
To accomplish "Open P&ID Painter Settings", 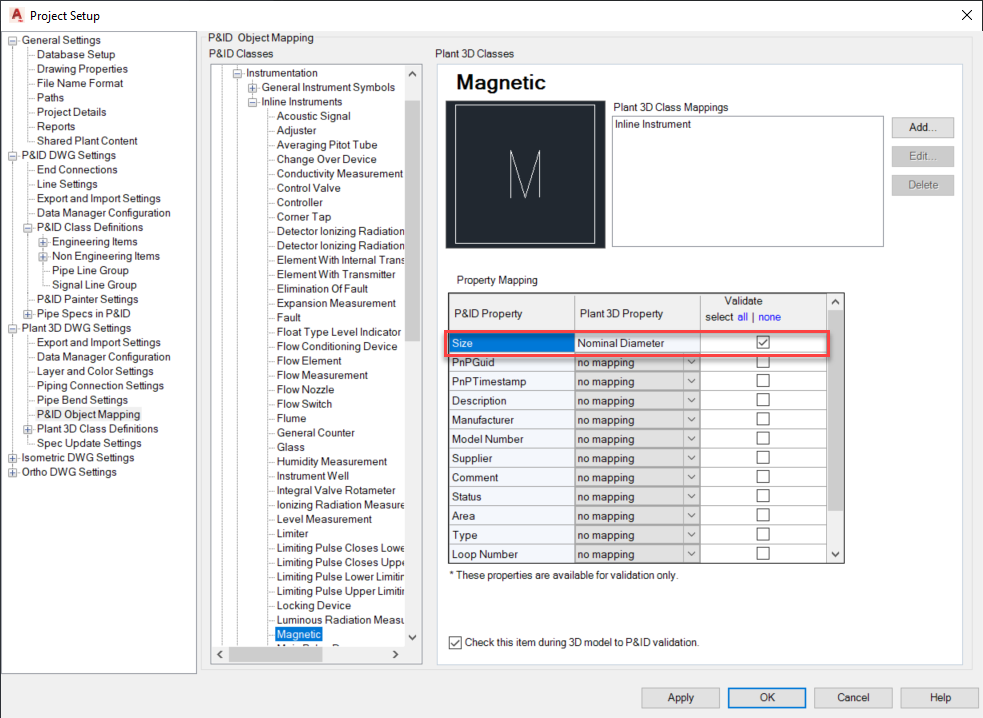I will coord(87,300).
